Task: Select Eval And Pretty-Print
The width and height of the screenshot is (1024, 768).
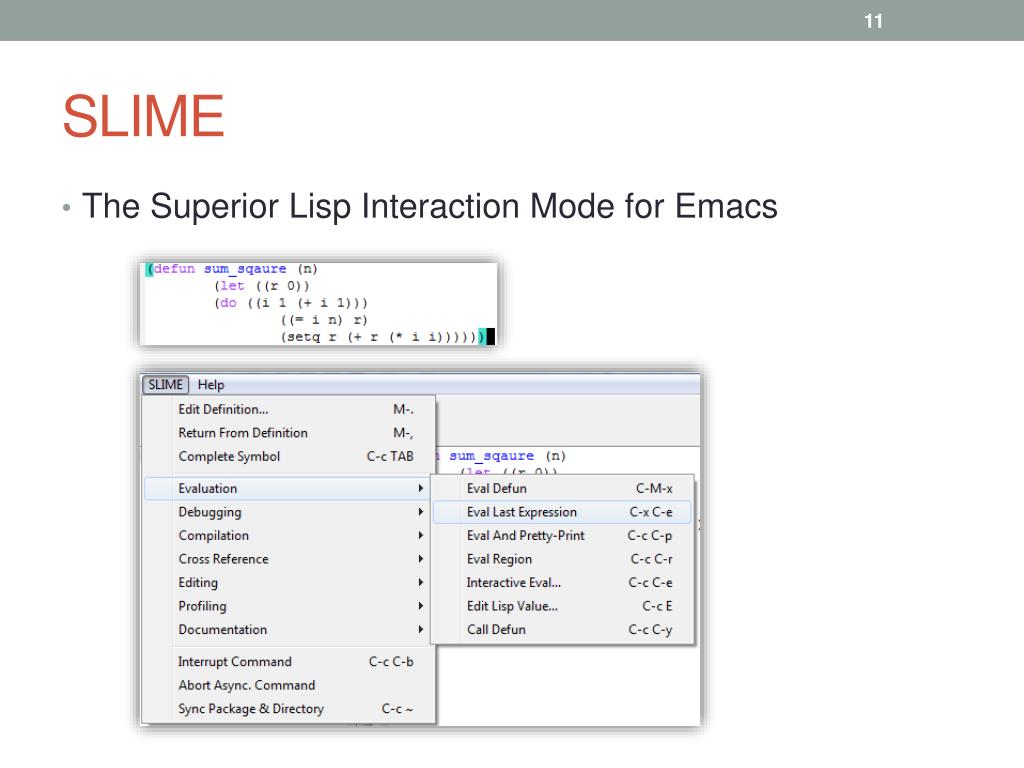Action: tap(562, 536)
